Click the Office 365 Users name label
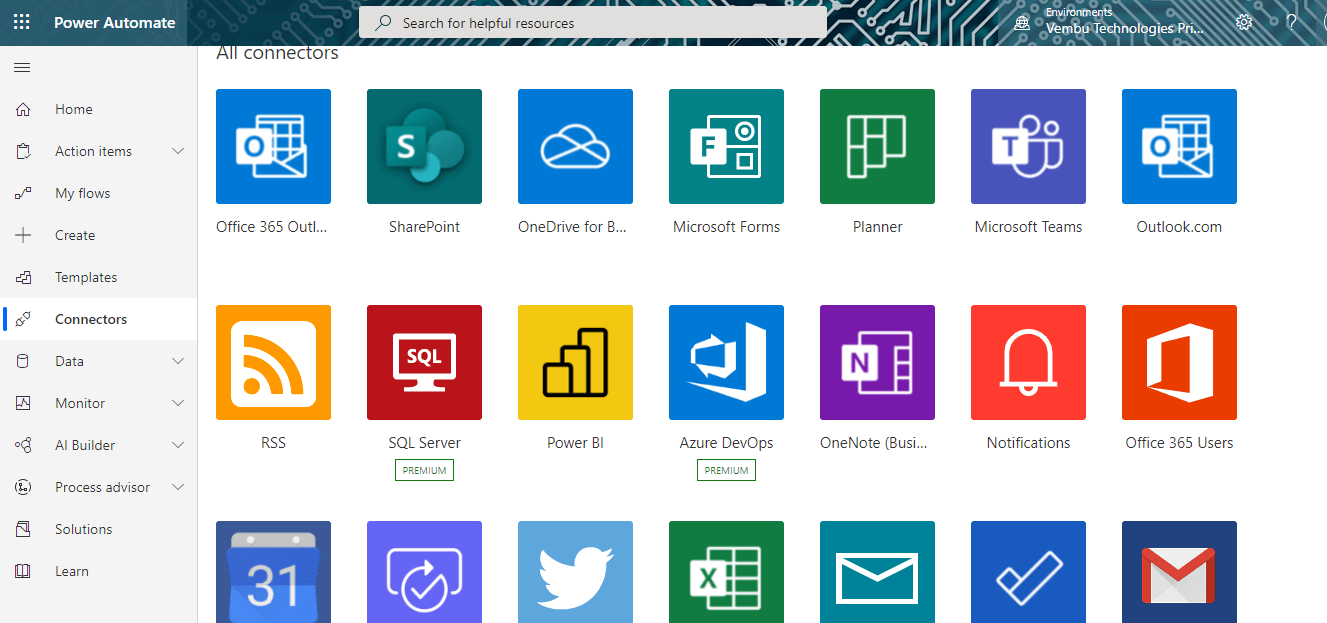Viewport: 1327px width, 623px height. pos(1179,443)
